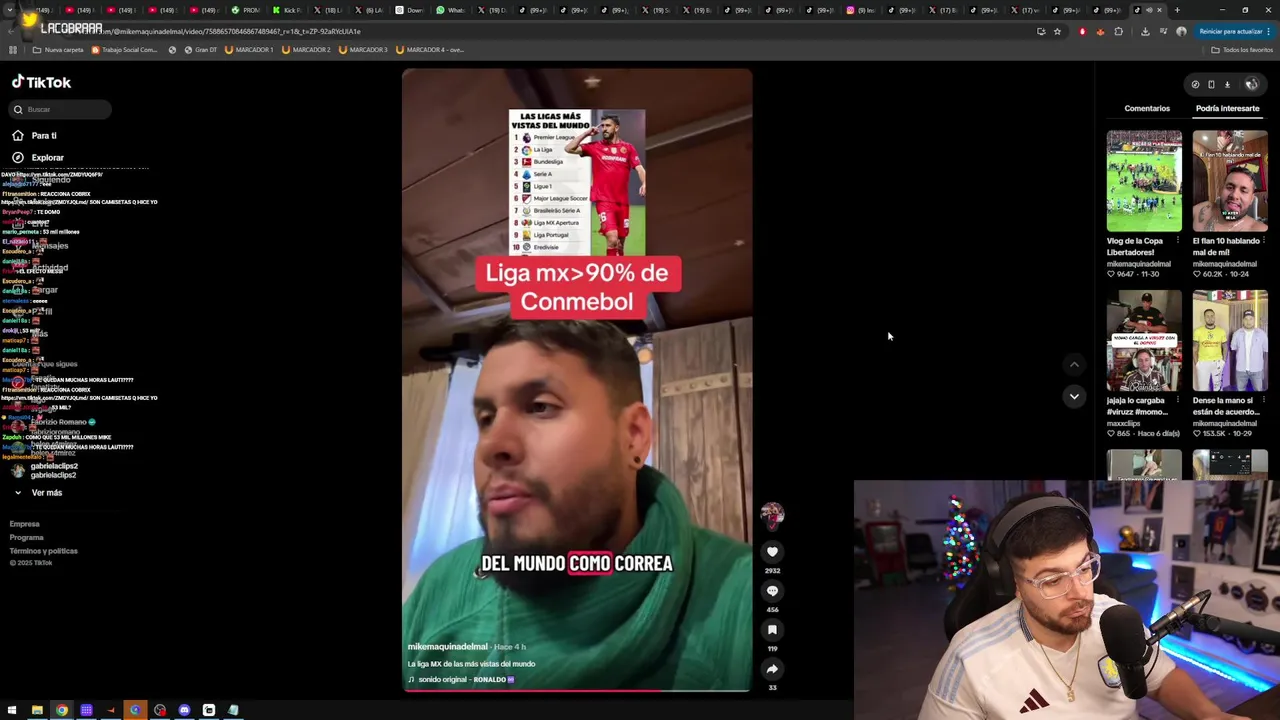Open the comments bubble icon
Viewport: 1280px width, 720px height.
coord(772,591)
